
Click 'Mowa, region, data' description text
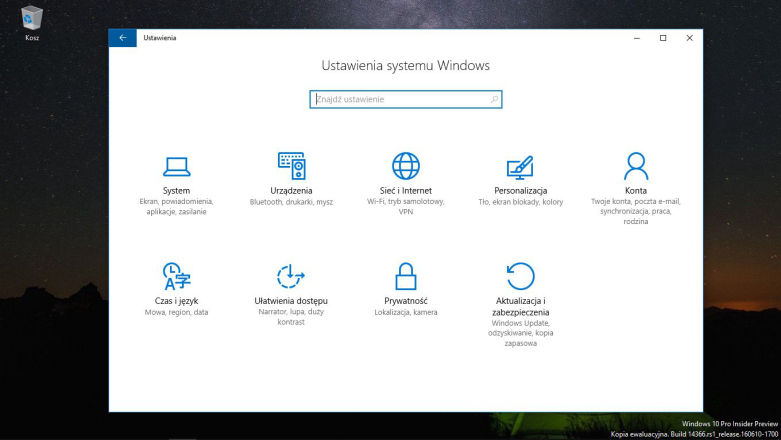[x=176, y=312]
